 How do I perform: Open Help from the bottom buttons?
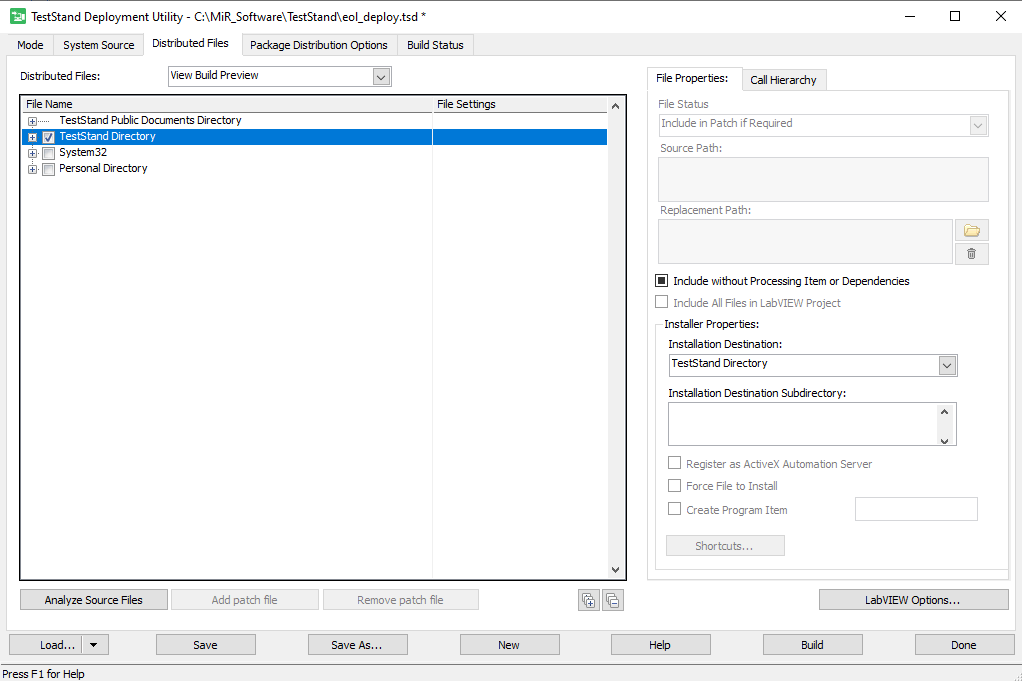coord(660,645)
